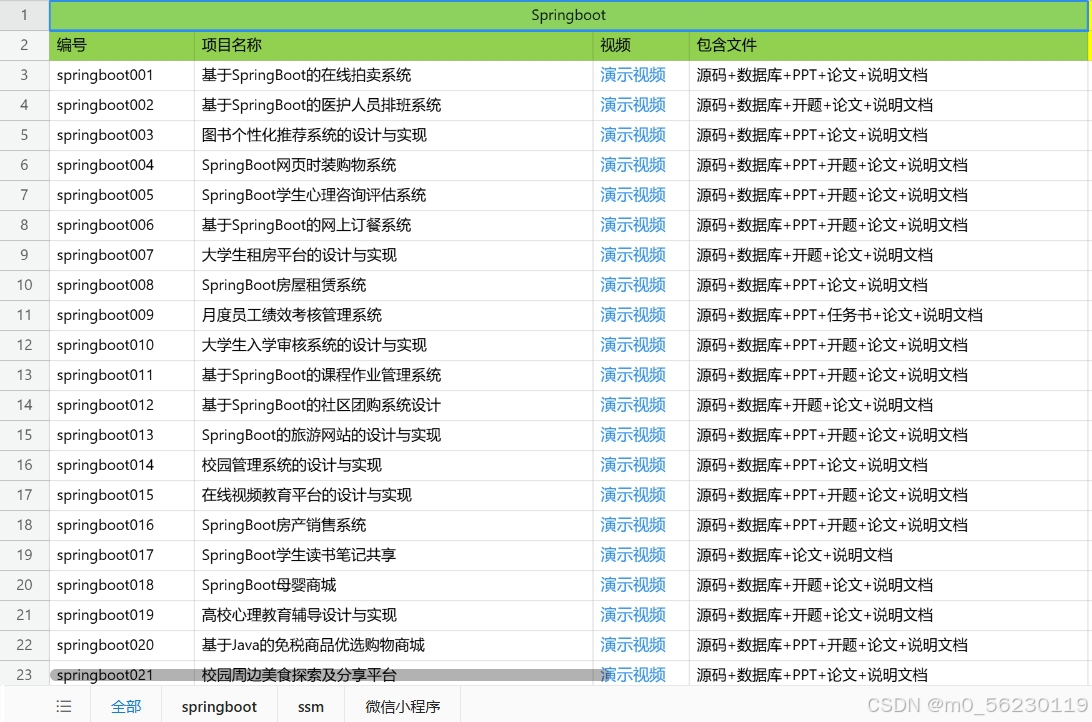This screenshot has width=1092, height=722.
Task: Click cell springboot005
Action: click(122, 195)
